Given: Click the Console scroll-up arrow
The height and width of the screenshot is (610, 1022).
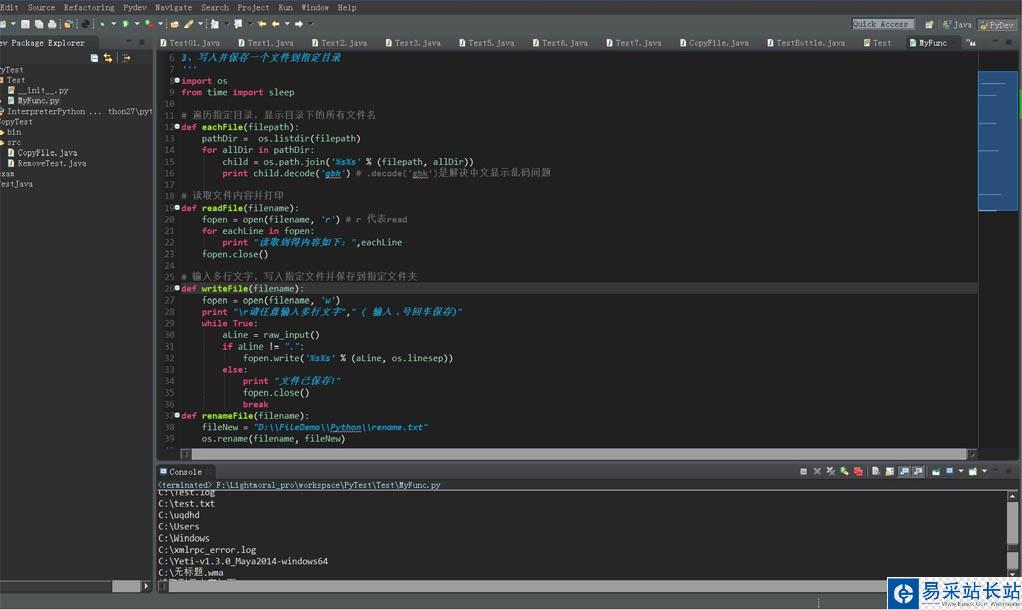Looking at the screenshot, I should click(1012, 497).
